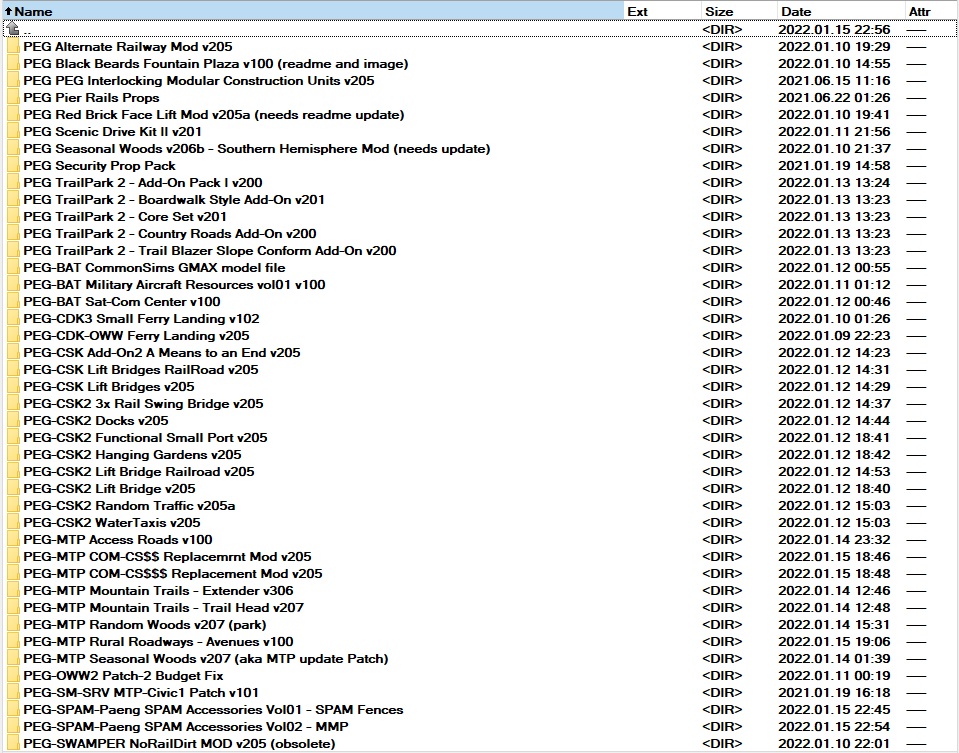Select PEG-BAT Military Aircraft Resources vol01 v100

point(174,284)
